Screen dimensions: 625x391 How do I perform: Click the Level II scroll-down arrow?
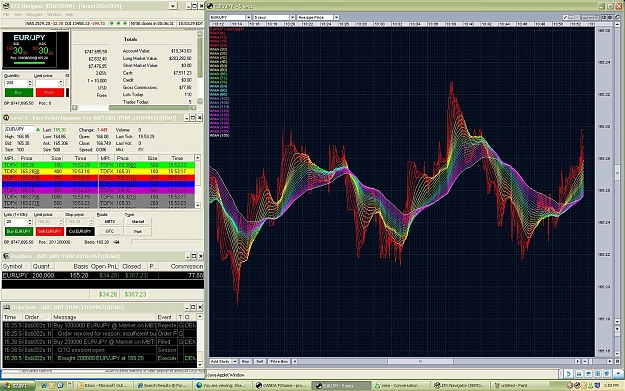198,205
